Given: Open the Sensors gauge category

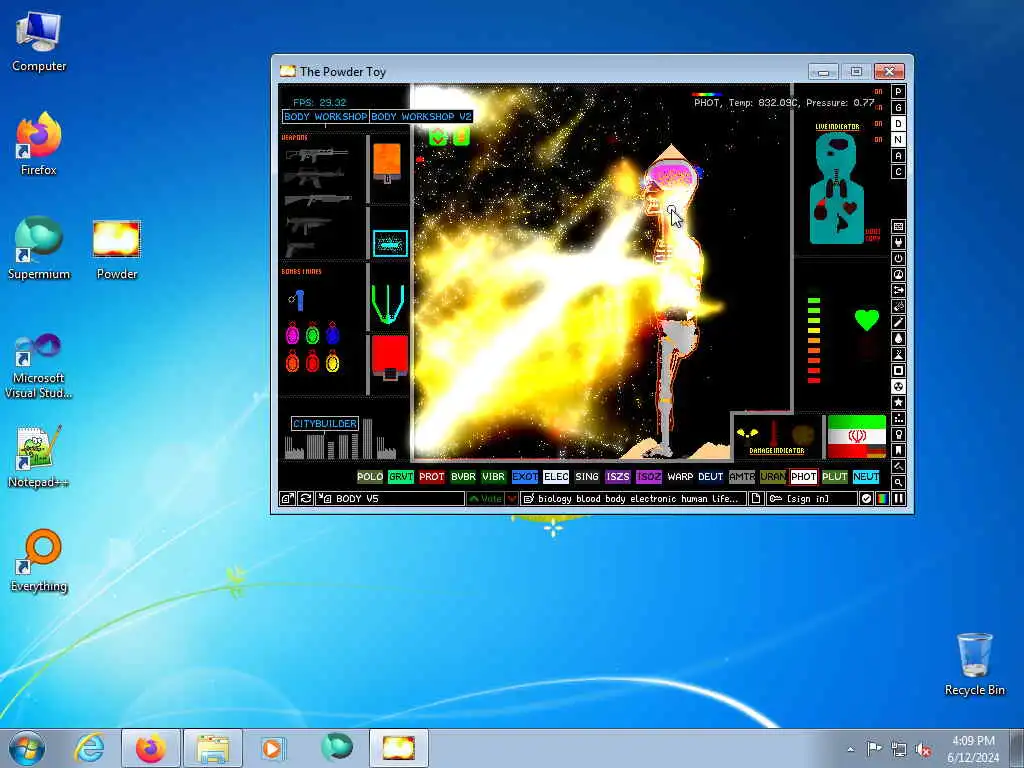Looking at the screenshot, I should tap(898, 274).
